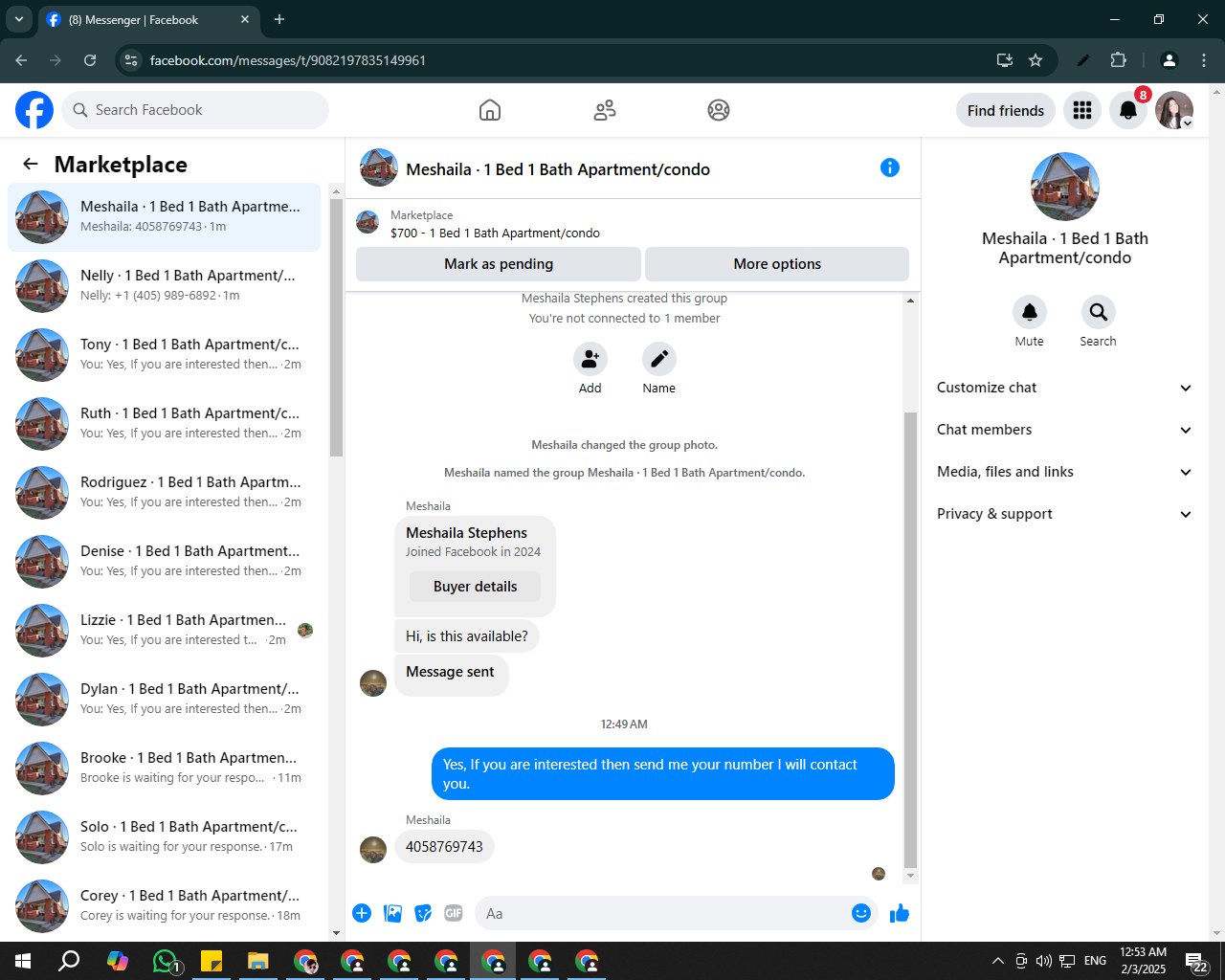Image resolution: width=1225 pixels, height=980 pixels.
Task: Open the Lizzie apartment conversation
Action: coord(165,631)
